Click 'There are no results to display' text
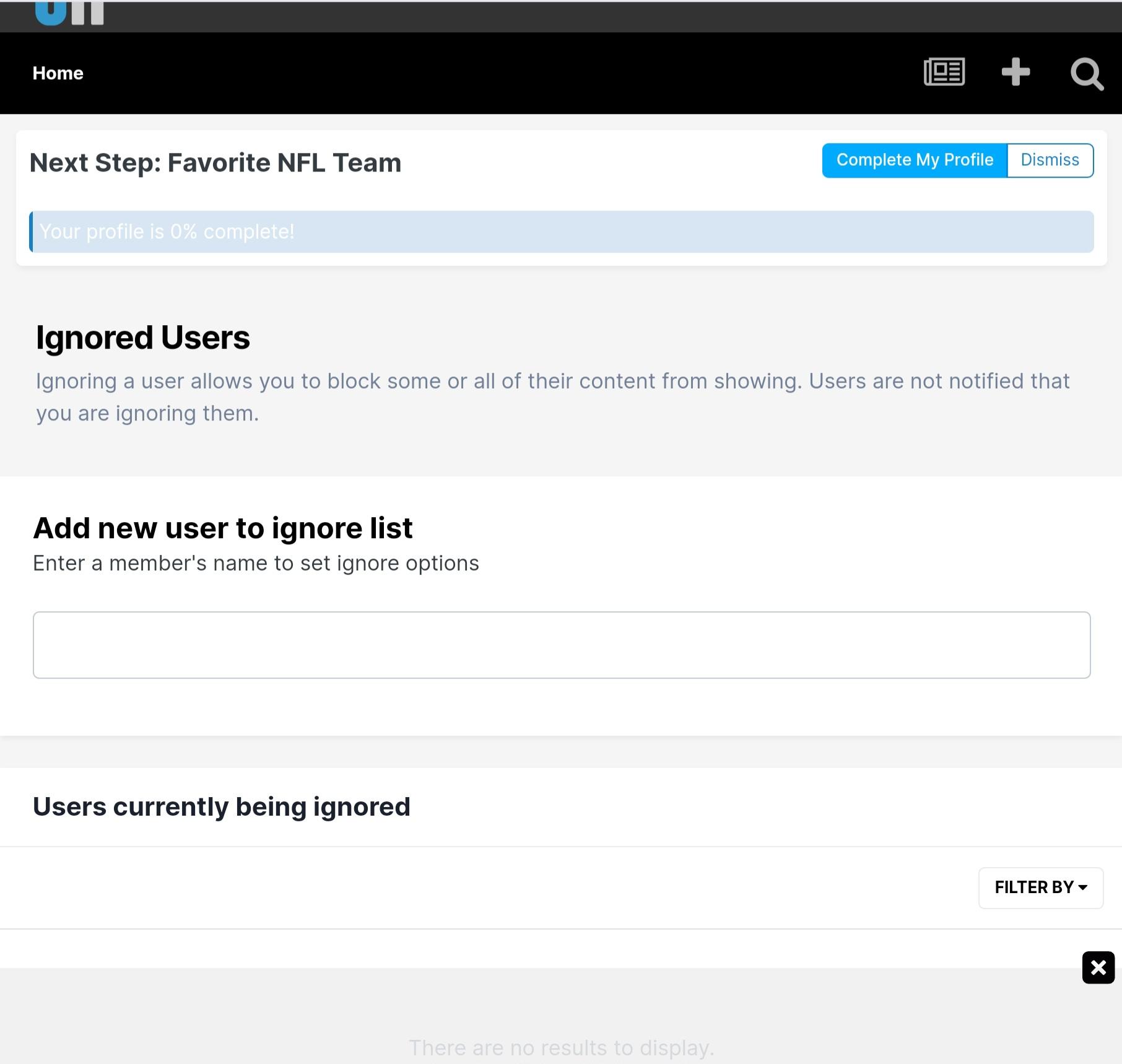 [x=562, y=1047]
